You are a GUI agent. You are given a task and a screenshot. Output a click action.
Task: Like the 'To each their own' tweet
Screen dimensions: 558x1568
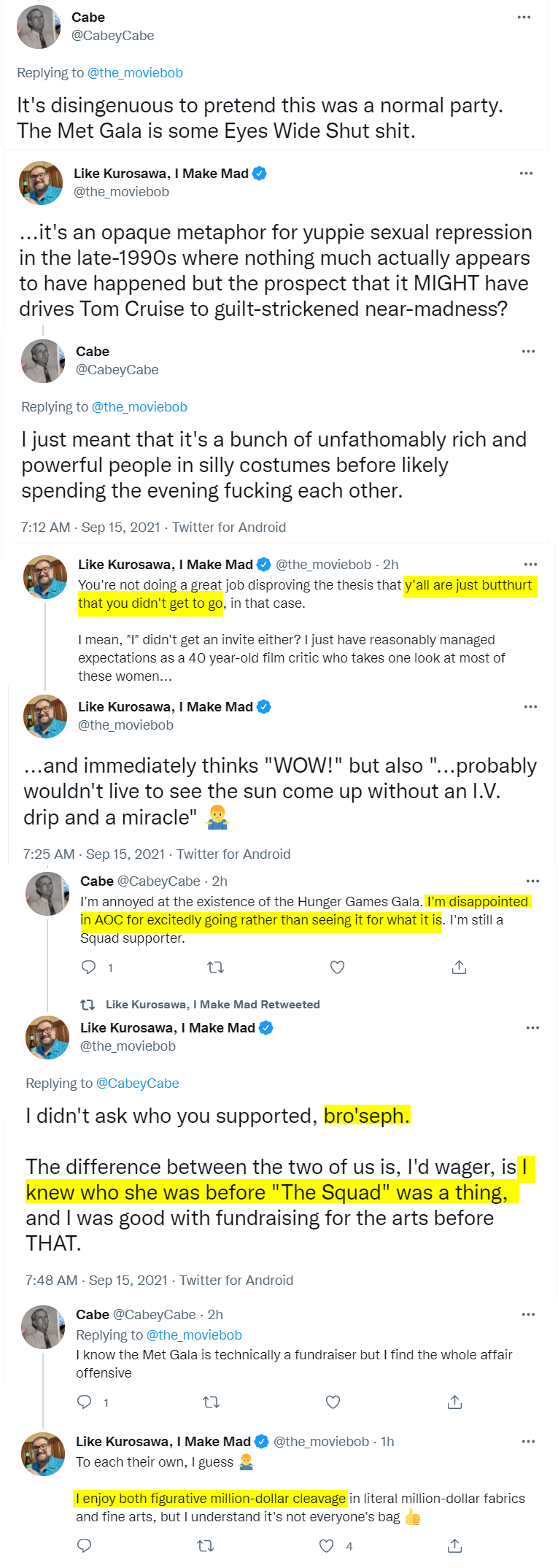point(327,1545)
